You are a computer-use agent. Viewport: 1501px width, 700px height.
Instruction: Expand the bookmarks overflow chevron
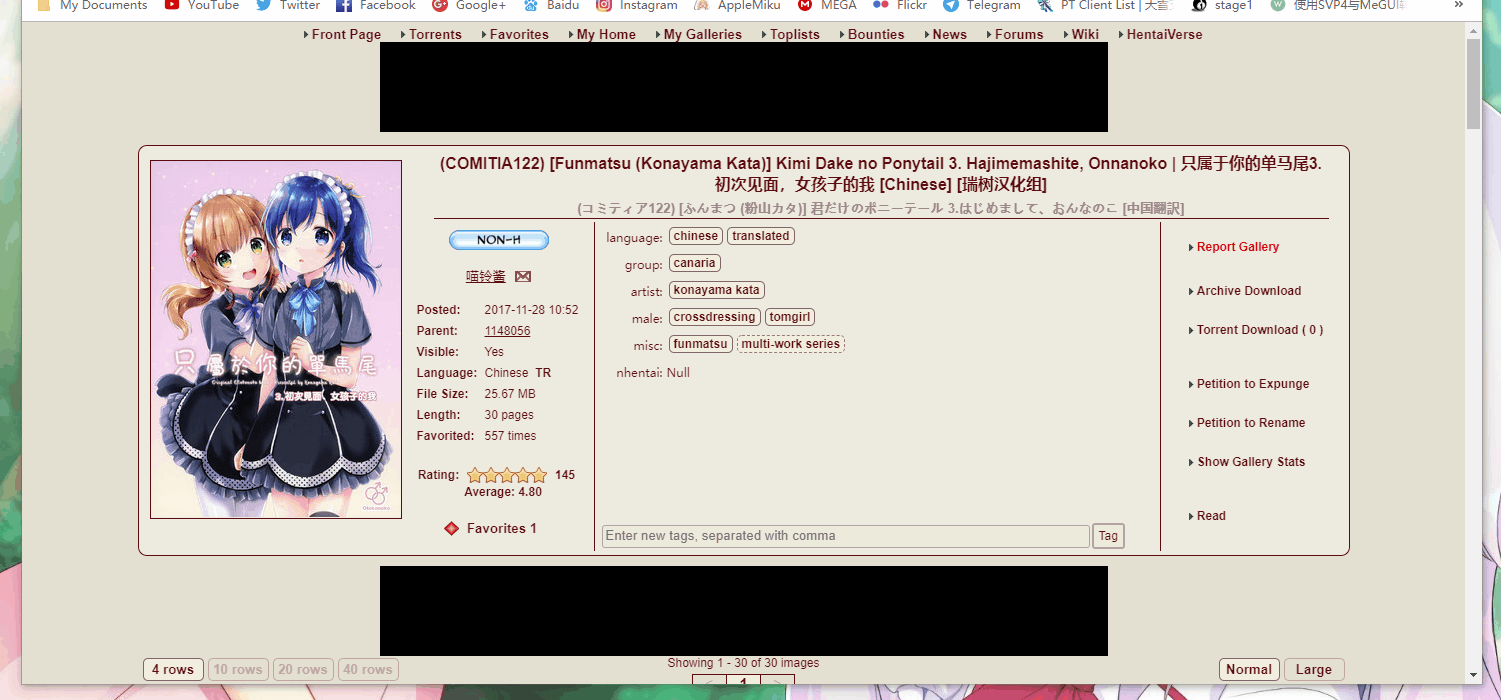pos(1459,5)
